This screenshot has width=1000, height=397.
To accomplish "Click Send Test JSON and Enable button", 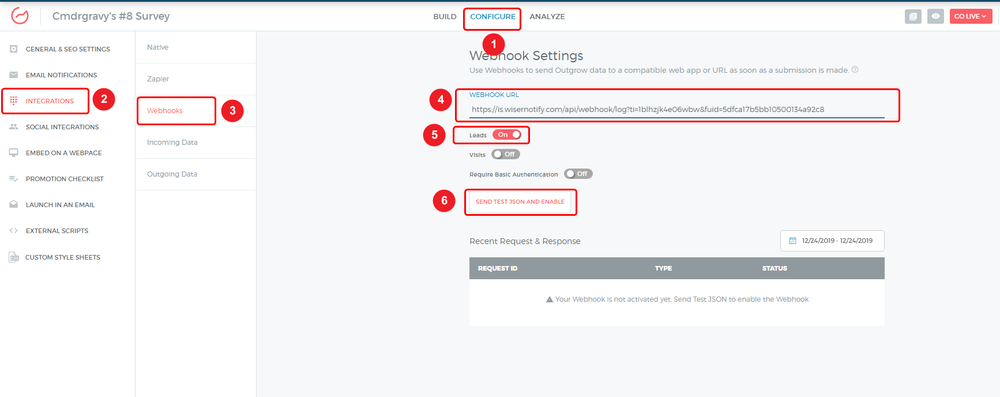I will pyautogui.click(x=520, y=202).
